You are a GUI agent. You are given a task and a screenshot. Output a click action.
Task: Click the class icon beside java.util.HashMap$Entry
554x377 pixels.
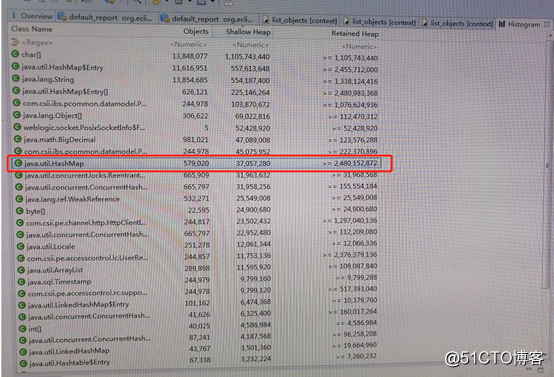click(16, 66)
